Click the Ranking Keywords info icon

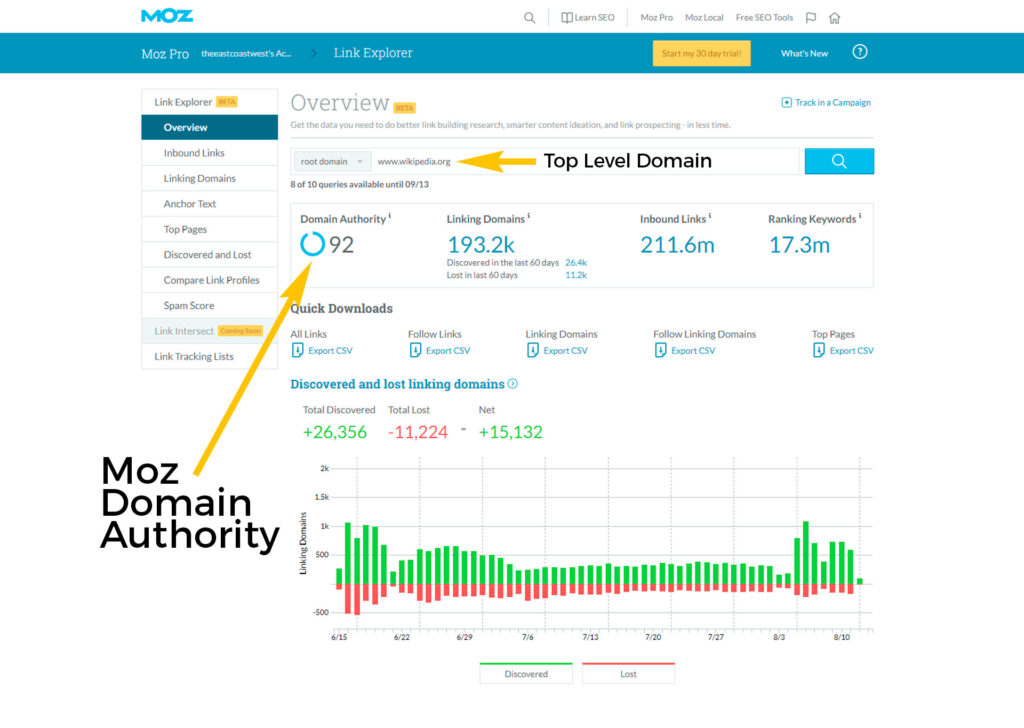coord(860,215)
